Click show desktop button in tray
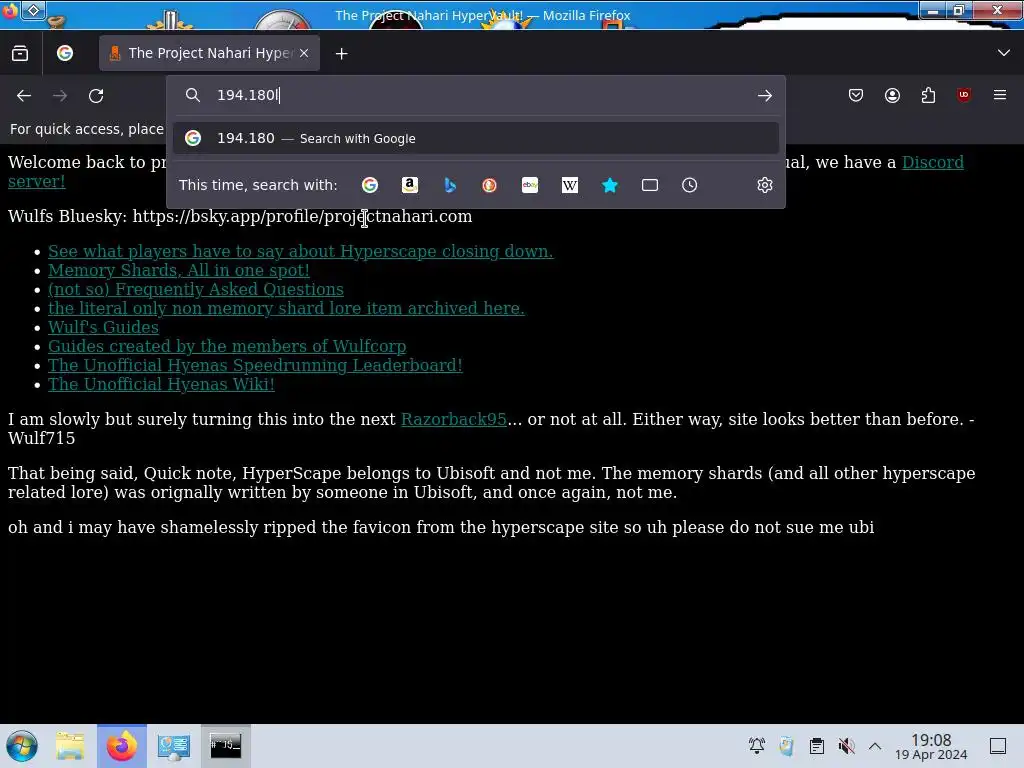The height and width of the screenshot is (768, 1024). pyautogui.click(x=998, y=746)
